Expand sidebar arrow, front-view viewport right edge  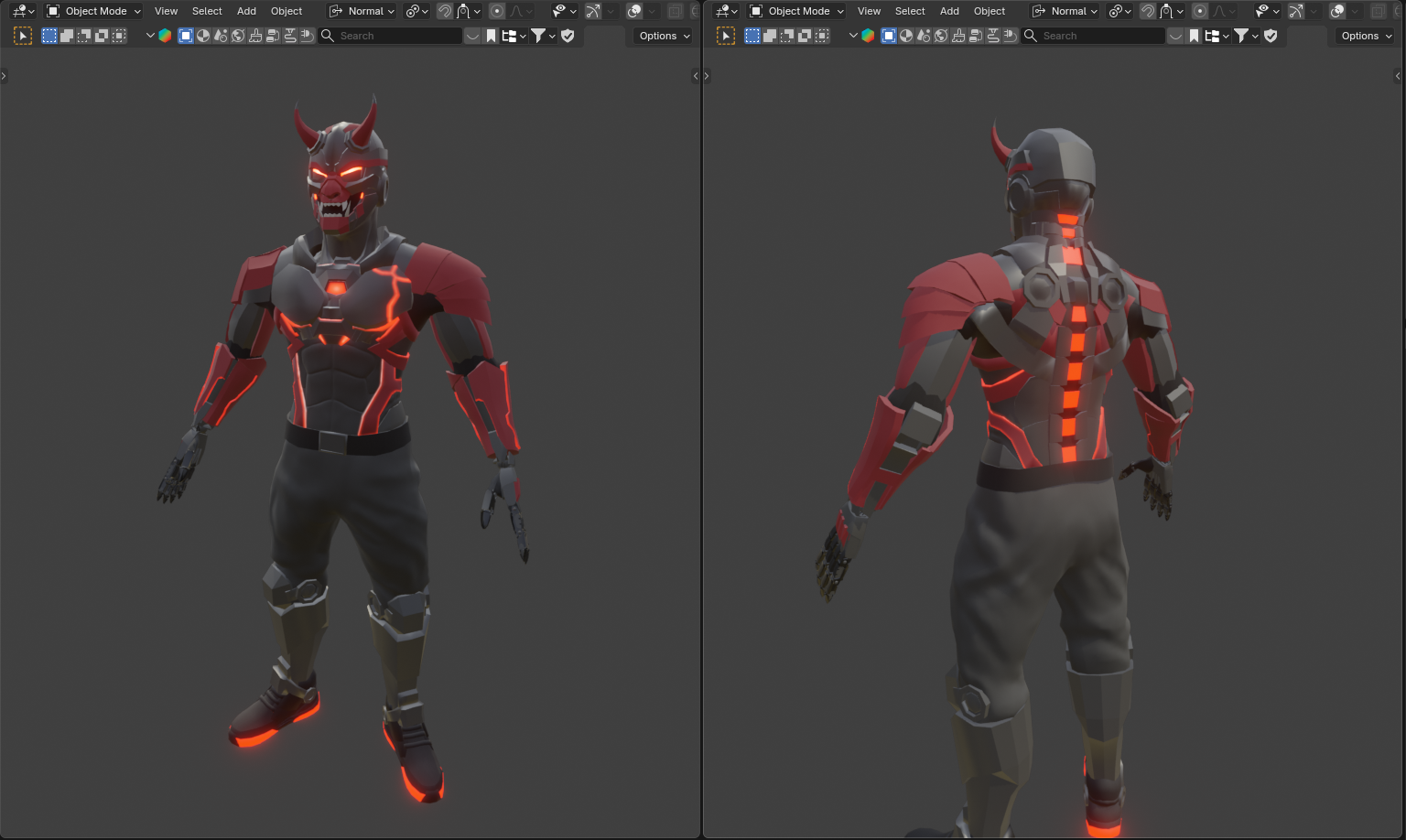click(x=696, y=76)
